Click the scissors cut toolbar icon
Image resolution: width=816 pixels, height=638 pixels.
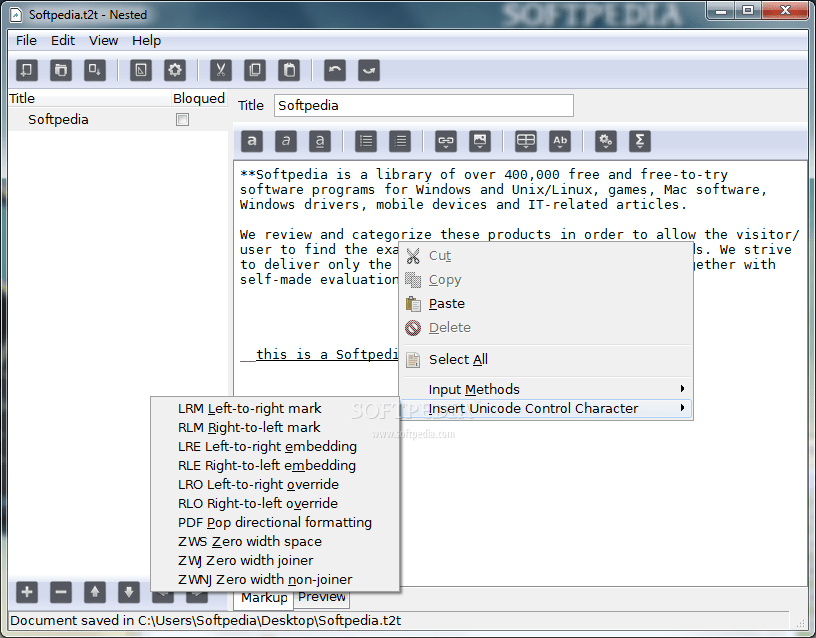(221, 70)
